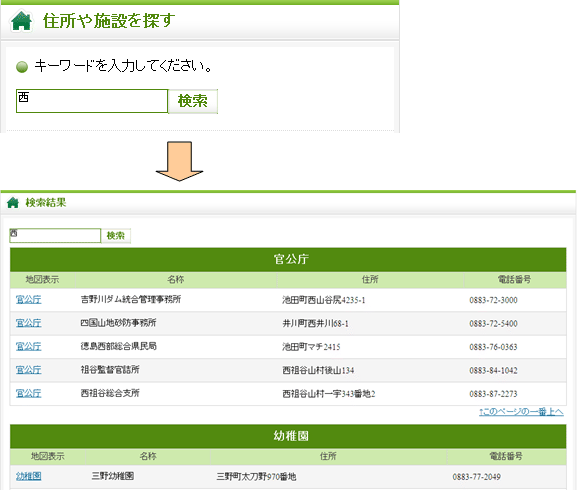Screen dimensions: 578x490
Task: Open 幼稚園 map link for 三野幼稚園
Action: tap(29, 476)
